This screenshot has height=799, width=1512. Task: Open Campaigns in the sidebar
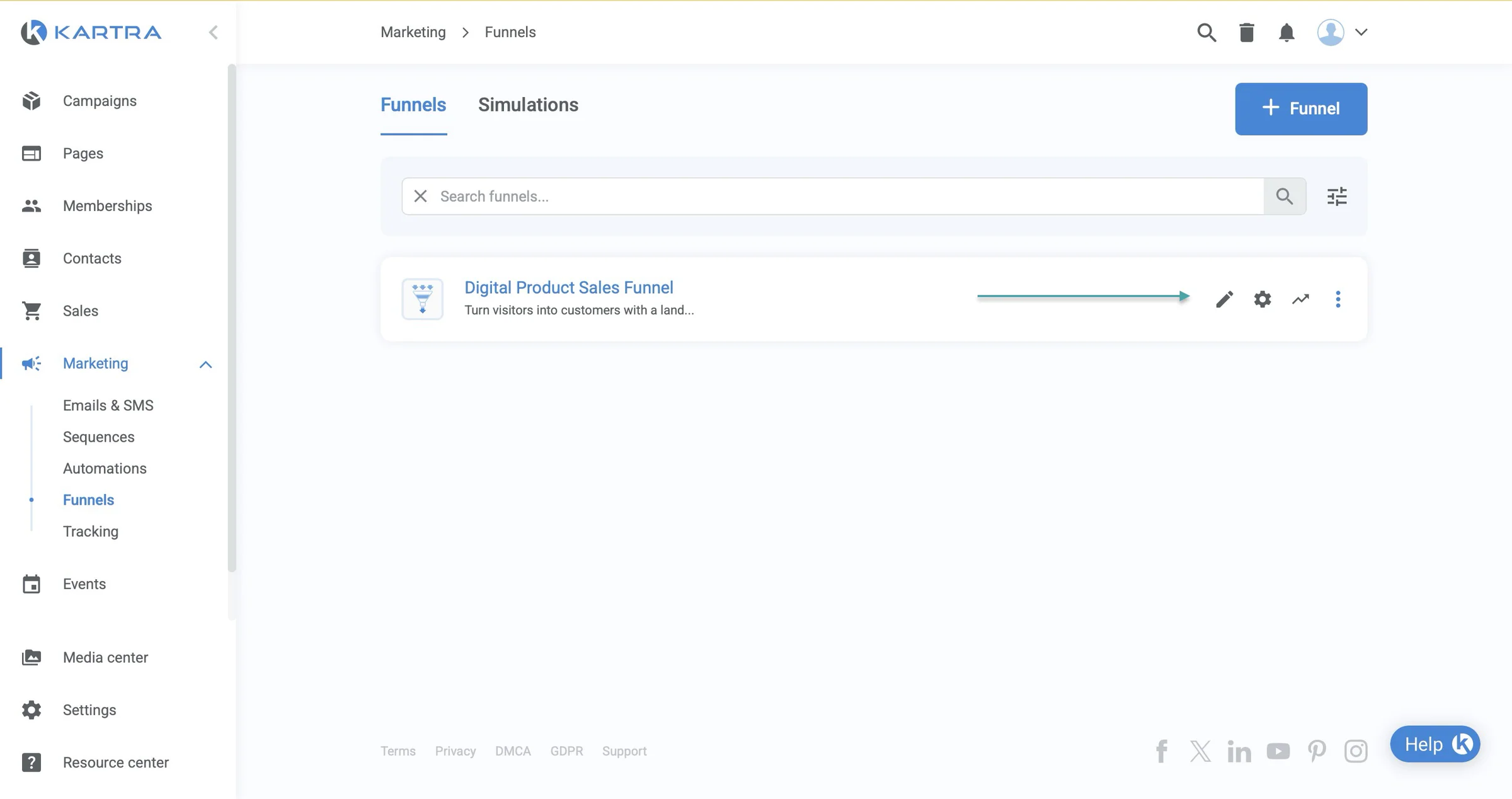(100, 101)
